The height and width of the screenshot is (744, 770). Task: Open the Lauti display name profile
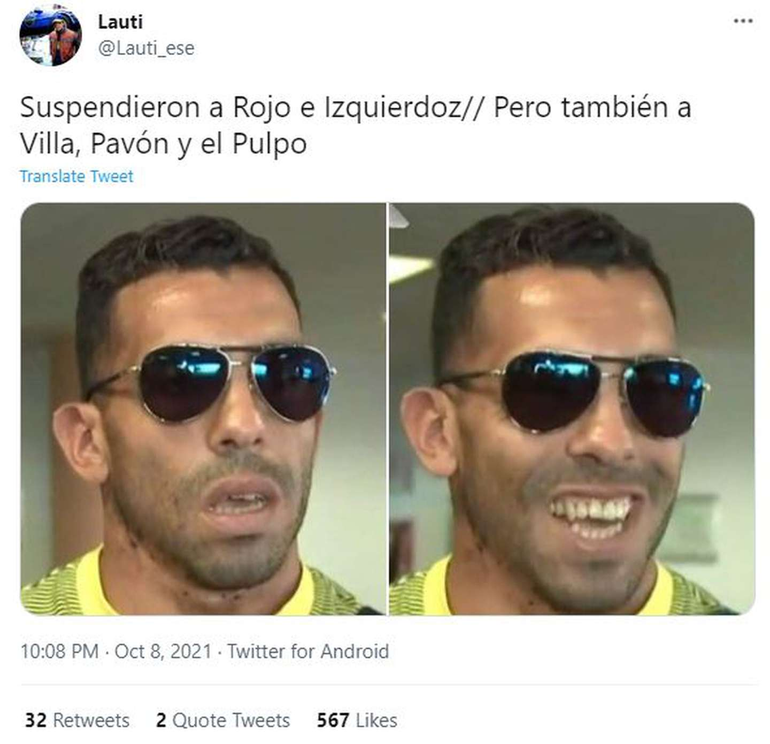(120, 22)
